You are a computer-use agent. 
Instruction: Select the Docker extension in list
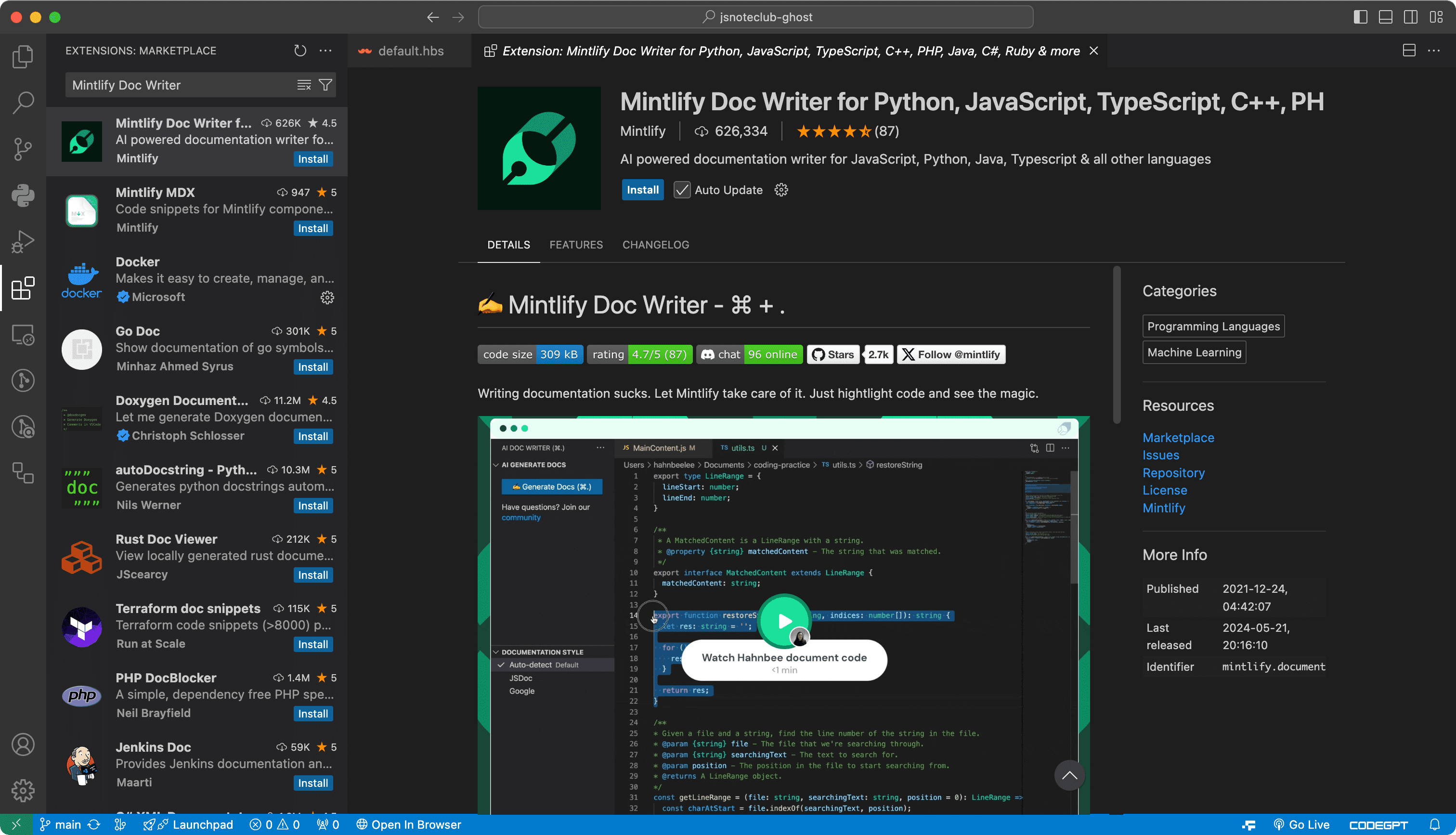[x=196, y=280]
